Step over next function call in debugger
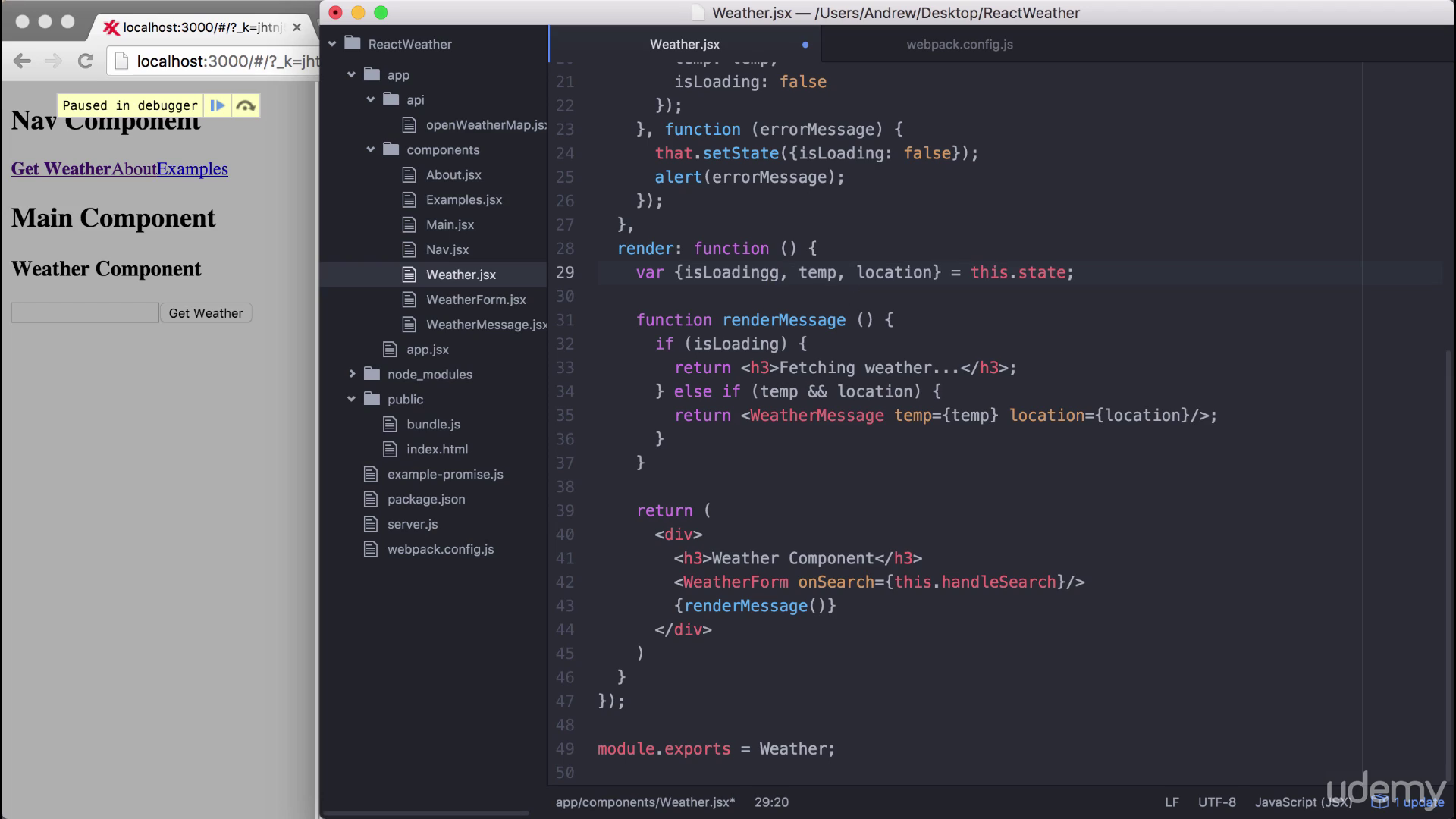Viewport: 1456px width, 819px height. [246, 105]
